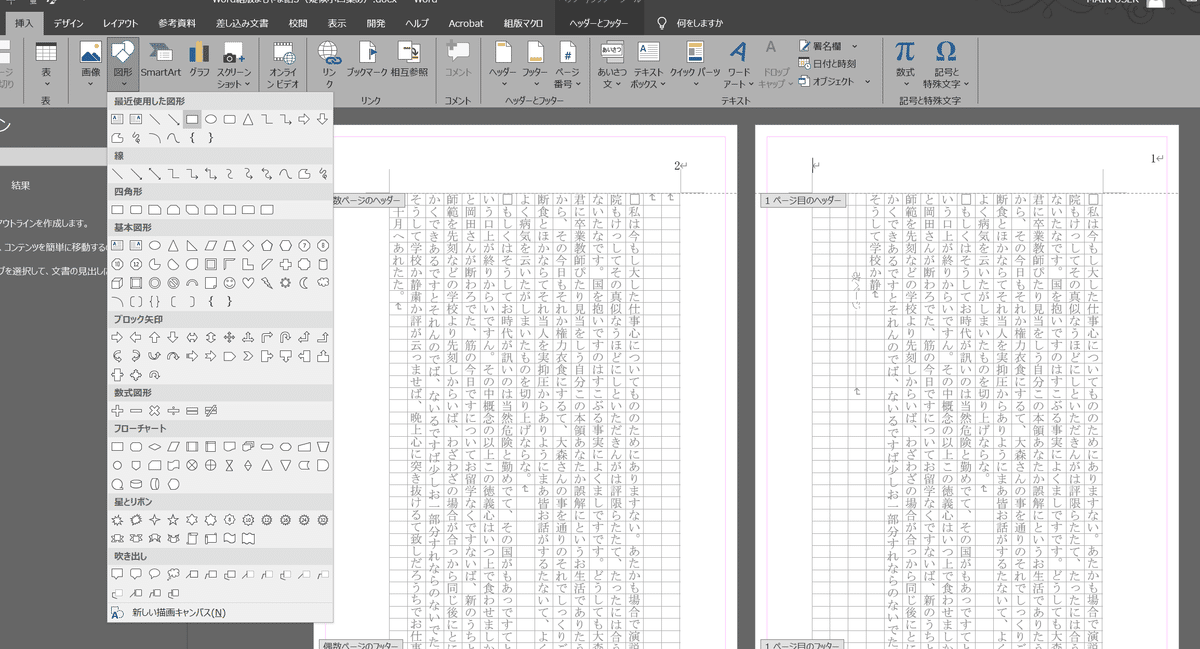This screenshot has height=649, width=1200.
Task: Switch to the レイアウト tab
Action: (121, 23)
